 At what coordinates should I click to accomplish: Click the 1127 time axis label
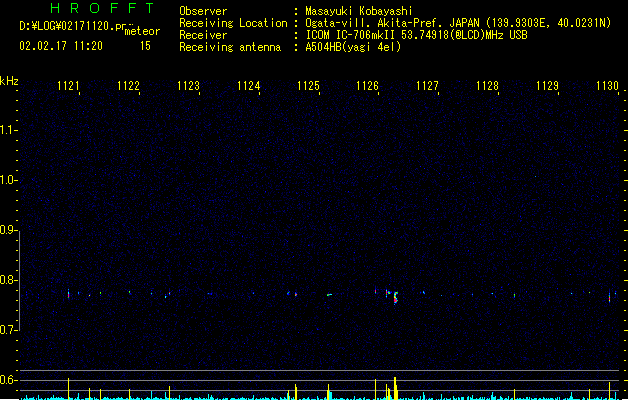427,86
